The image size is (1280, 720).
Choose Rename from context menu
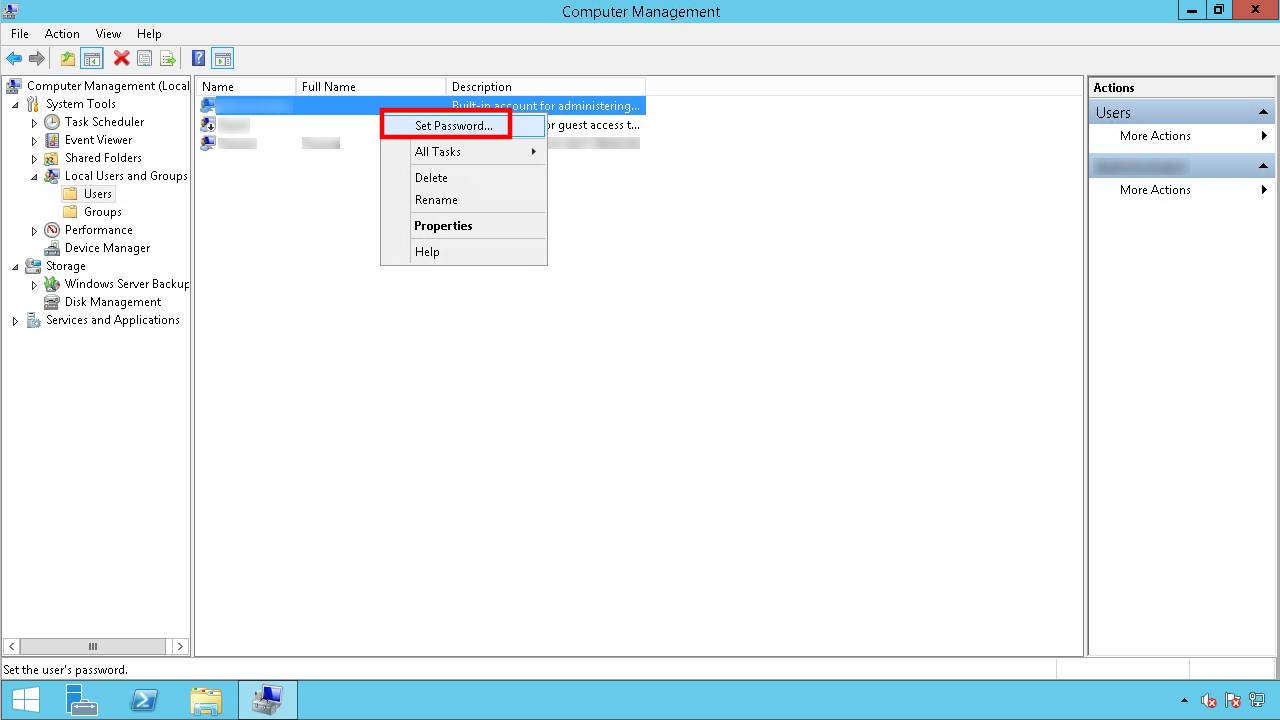click(x=464, y=200)
